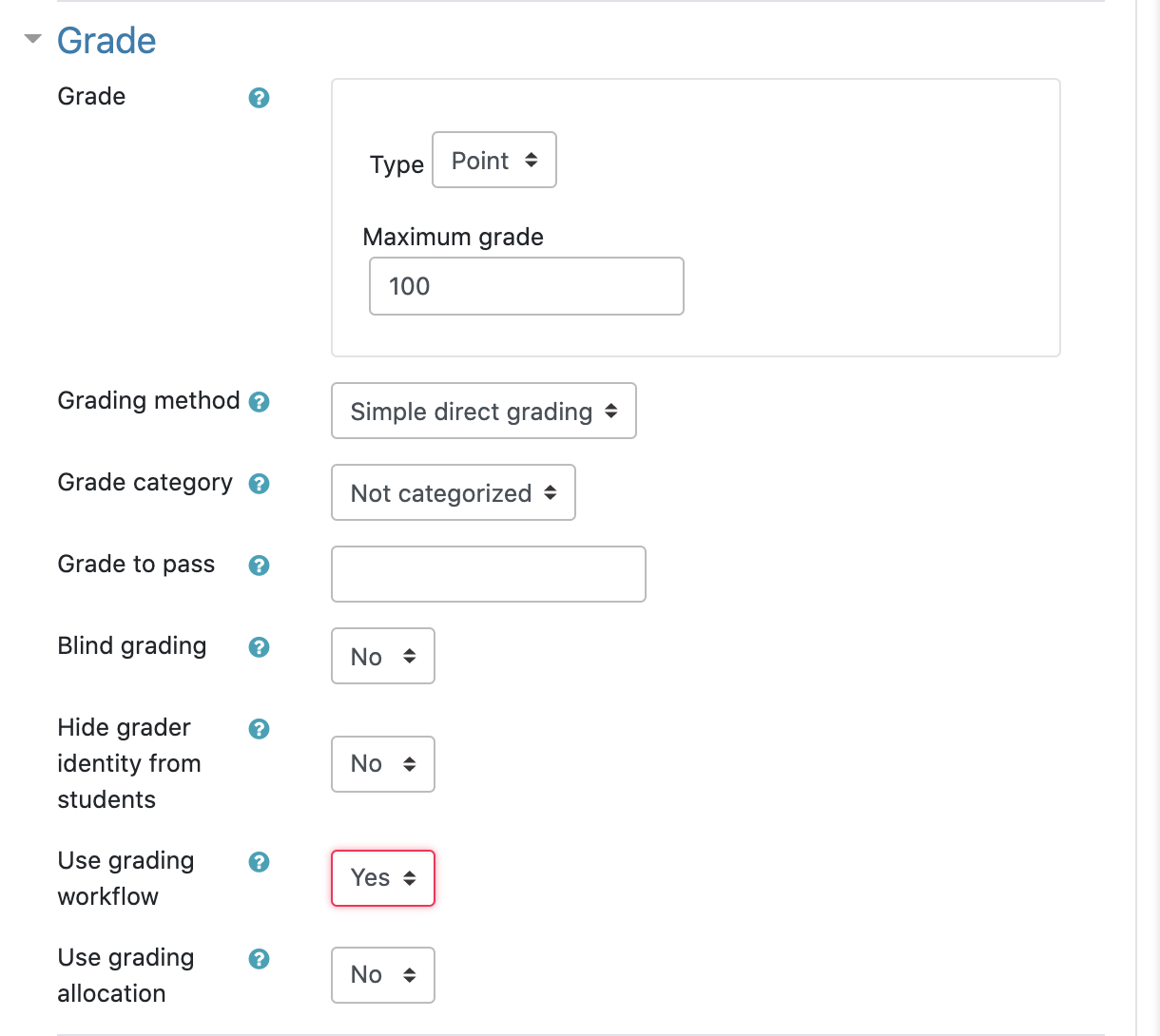This screenshot has width=1160, height=1036.
Task: Click the Grading method help icon
Action: (258, 402)
